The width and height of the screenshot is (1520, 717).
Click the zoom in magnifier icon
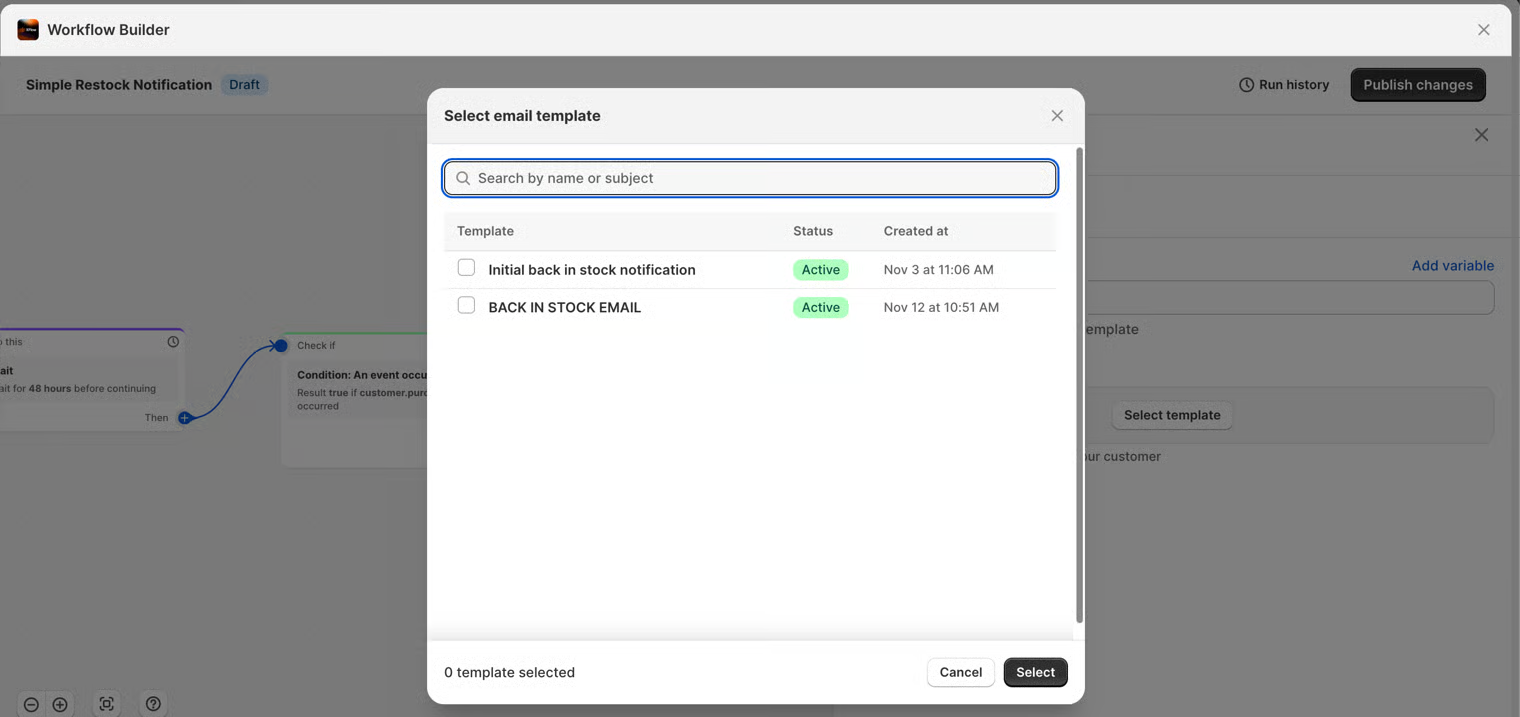[x=60, y=705]
